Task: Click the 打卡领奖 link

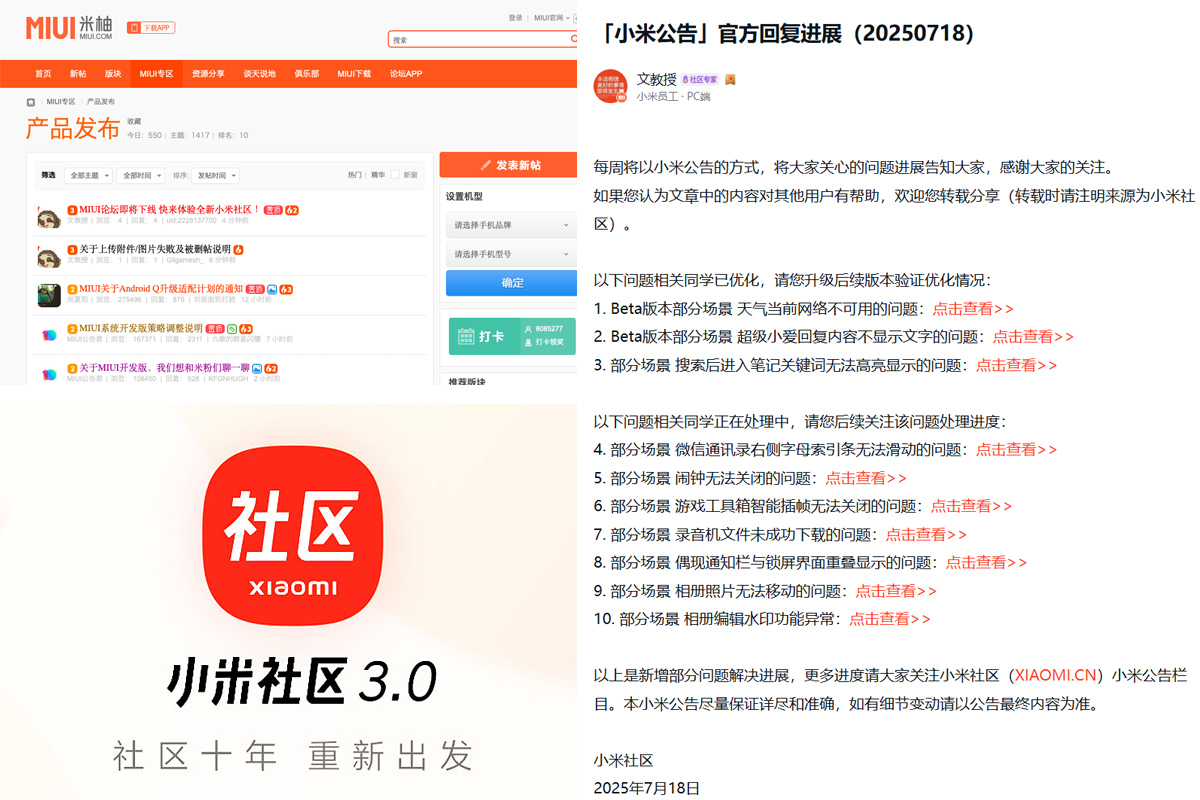Action: 549,342
